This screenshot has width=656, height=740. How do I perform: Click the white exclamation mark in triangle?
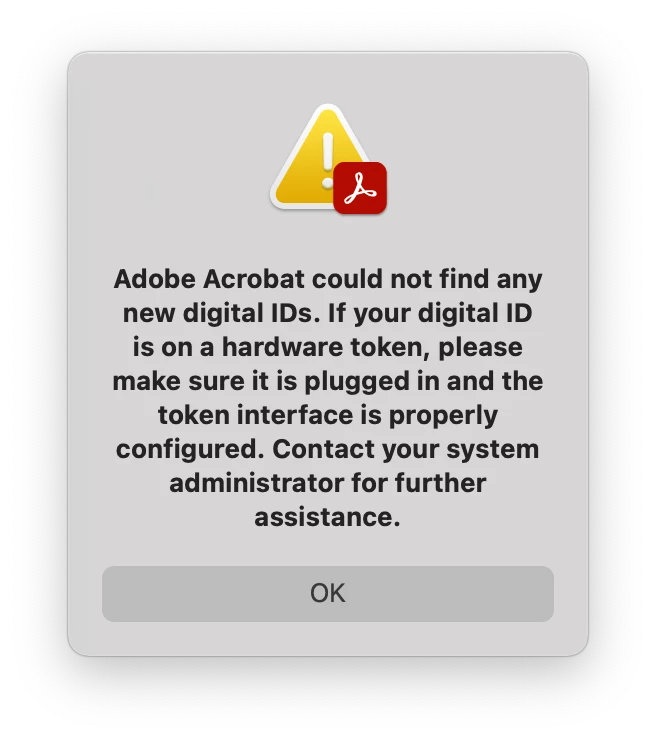pos(328,160)
